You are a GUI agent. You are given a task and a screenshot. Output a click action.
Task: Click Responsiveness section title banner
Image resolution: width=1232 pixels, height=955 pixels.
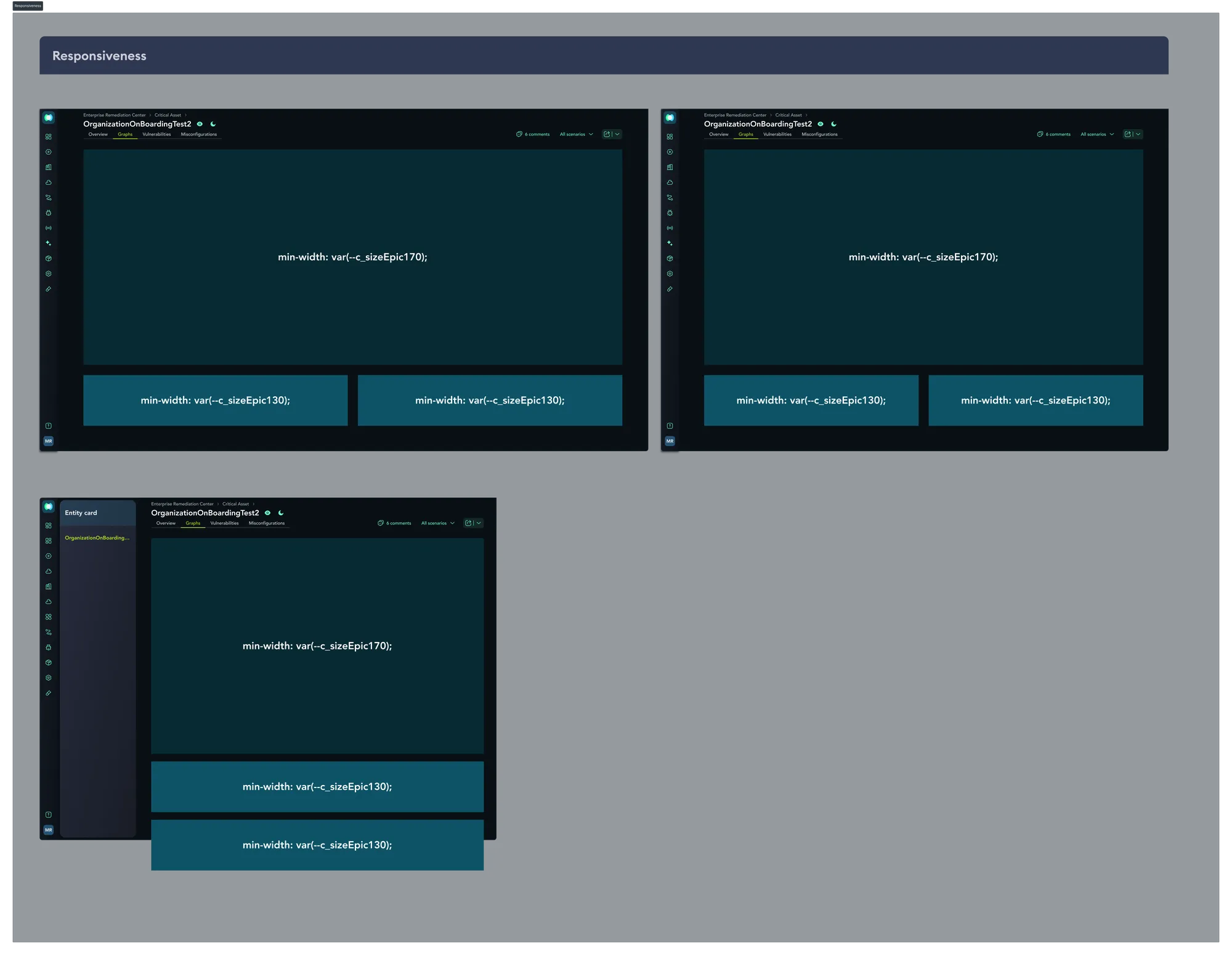(604, 55)
